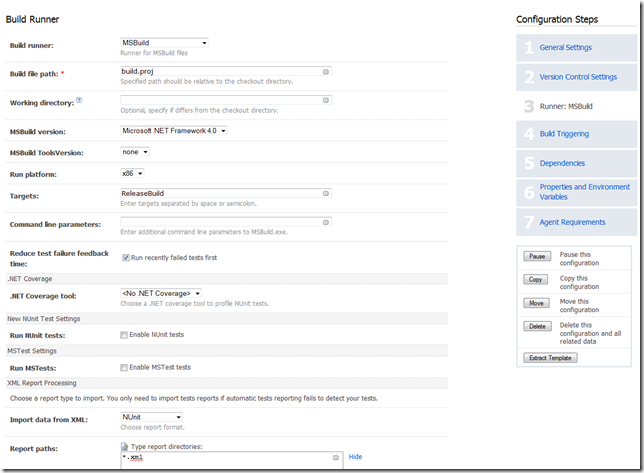Click the Build Runner heading
This screenshot has width=644, height=473.
pos(32,19)
